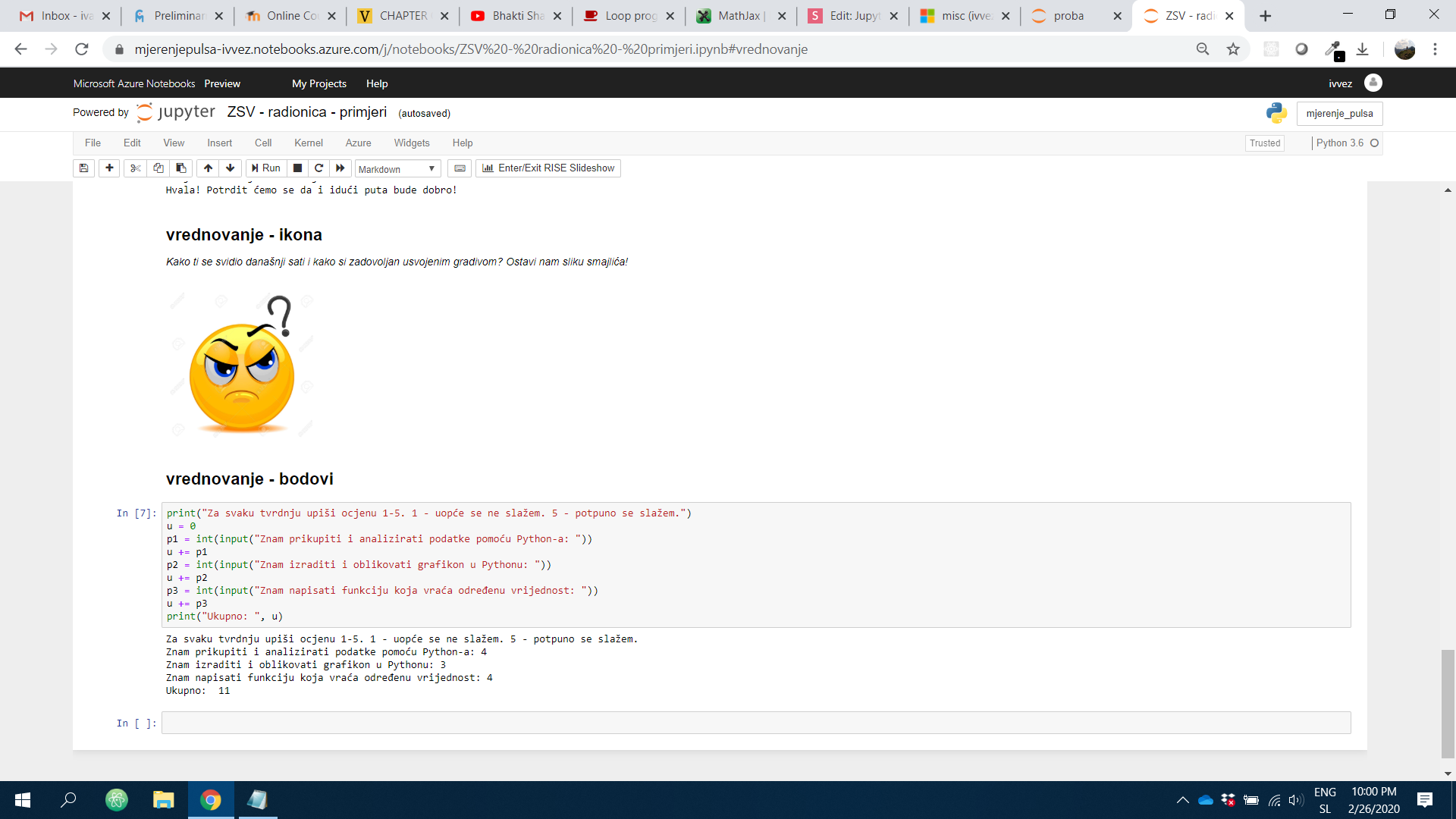Open the Kernel menu
Image resolution: width=1456 pixels, height=819 pixels.
click(x=309, y=143)
